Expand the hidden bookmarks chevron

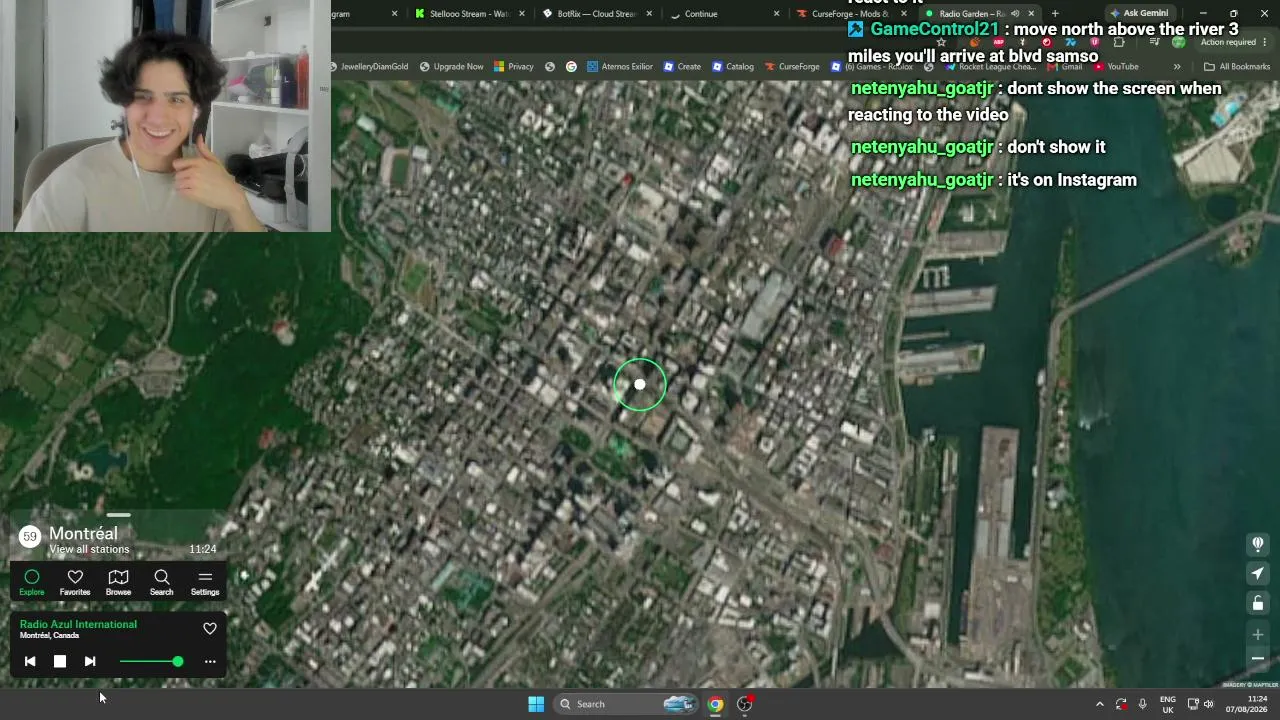coord(1177,67)
